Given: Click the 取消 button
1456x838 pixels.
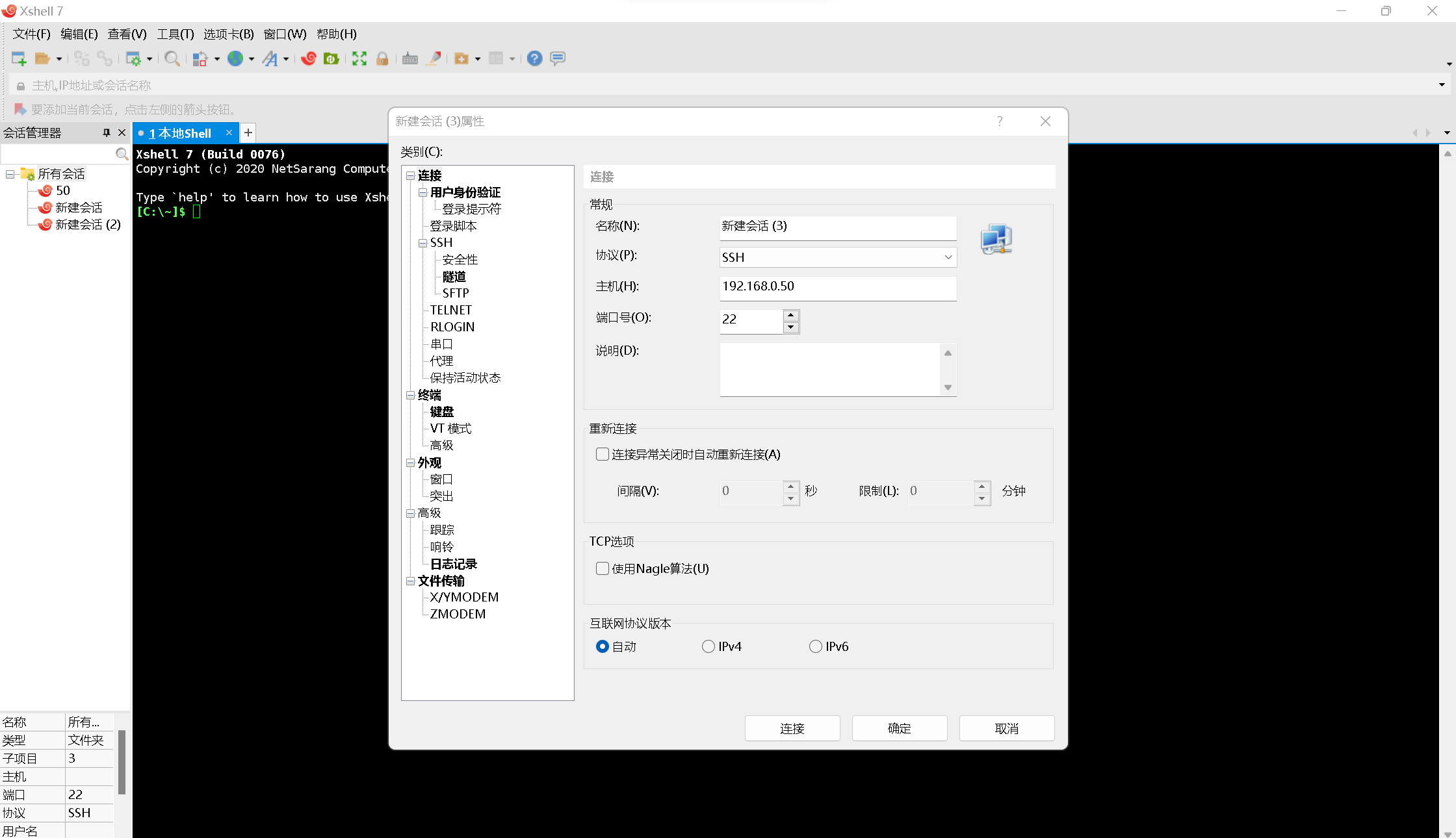Looking at the screenshot, I should (x=1007, y=728).
